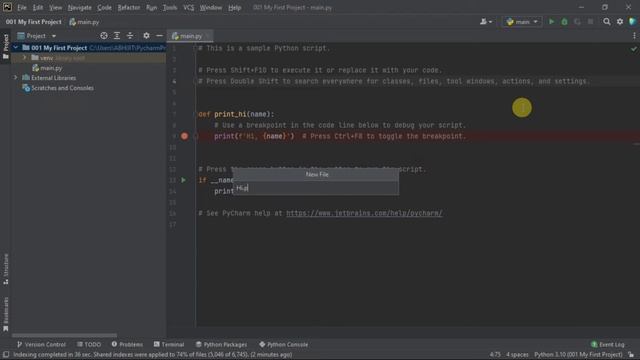
Task: Toggle the Bookmarks side tool window
Action: point(6,313)
